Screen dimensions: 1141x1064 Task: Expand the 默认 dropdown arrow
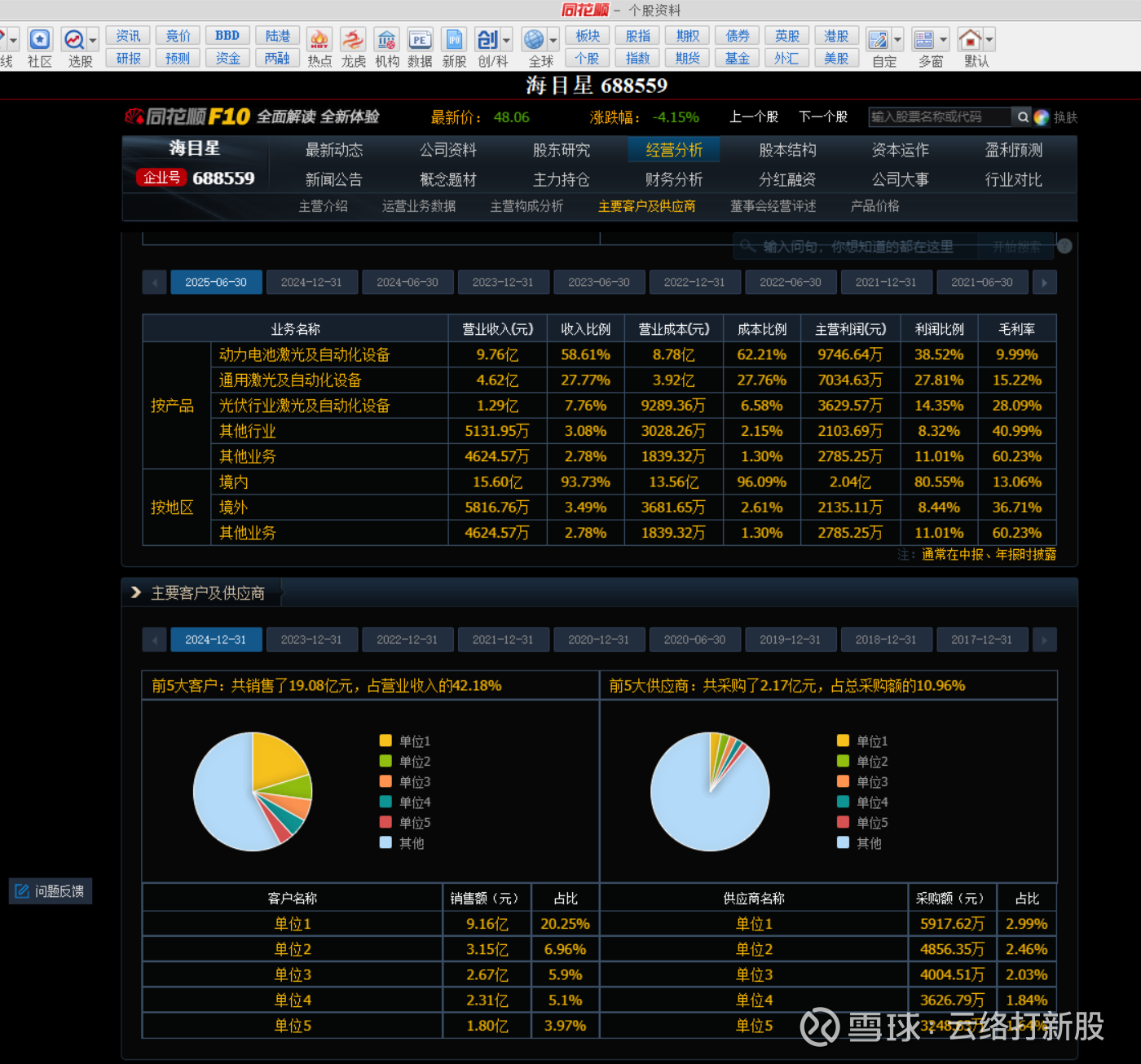[x=989, y=39]
